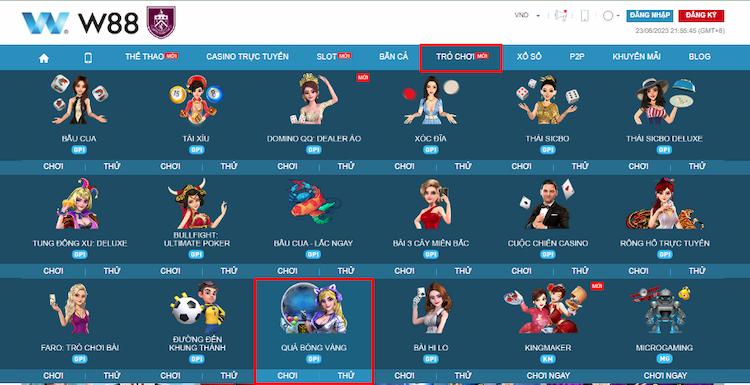This screenshot has height=385, width=750.
Task: Select the Rồng Hổ Trực Tuyến thumbnail
Action: click(665, 204)
